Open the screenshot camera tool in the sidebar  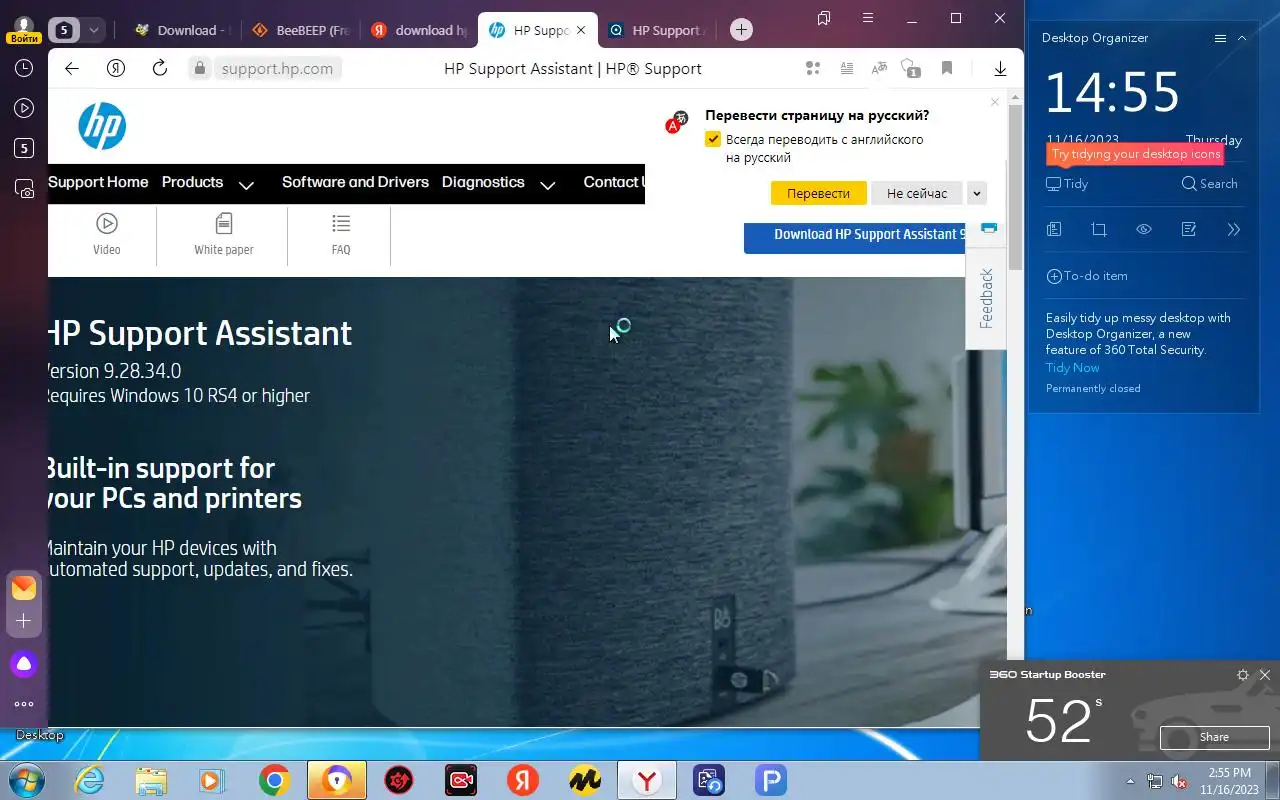[24, 188]
